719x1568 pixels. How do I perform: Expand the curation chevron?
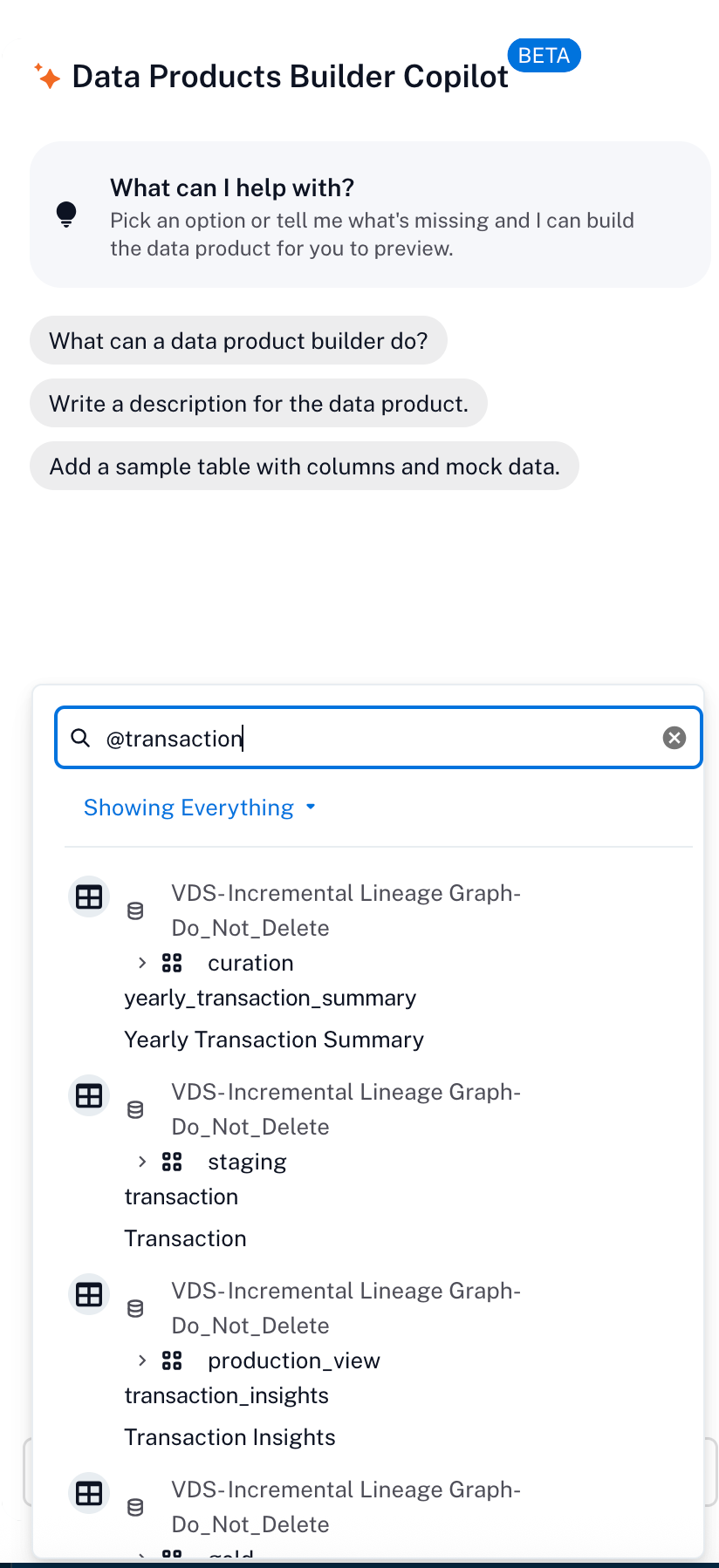142,963
